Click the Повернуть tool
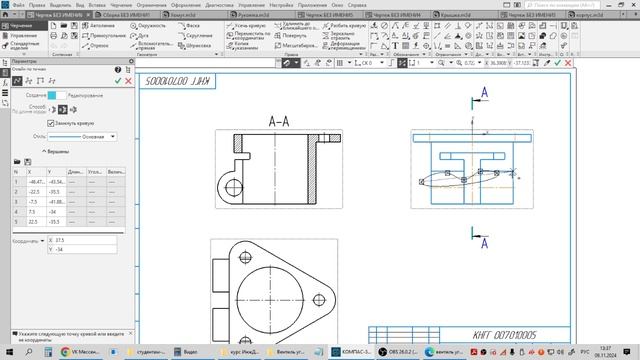 click(x=290, y=36)
